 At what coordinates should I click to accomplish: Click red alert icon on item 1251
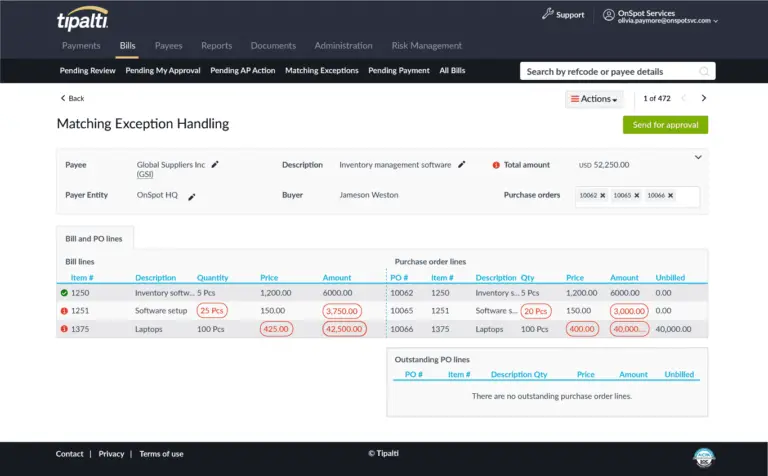click(64, 310)
